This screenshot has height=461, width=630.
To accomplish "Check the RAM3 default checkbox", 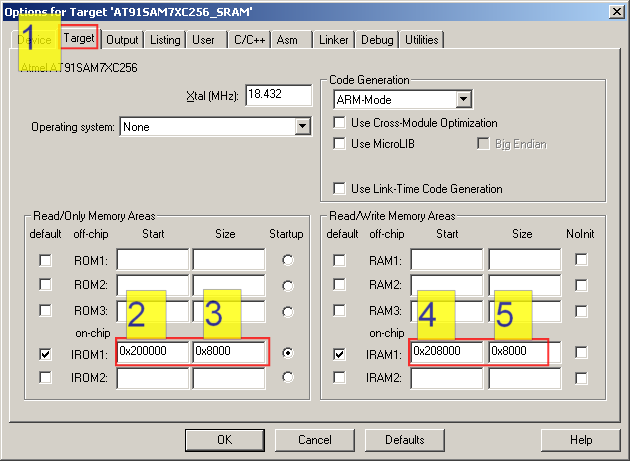I will click(x=340, y=310).
